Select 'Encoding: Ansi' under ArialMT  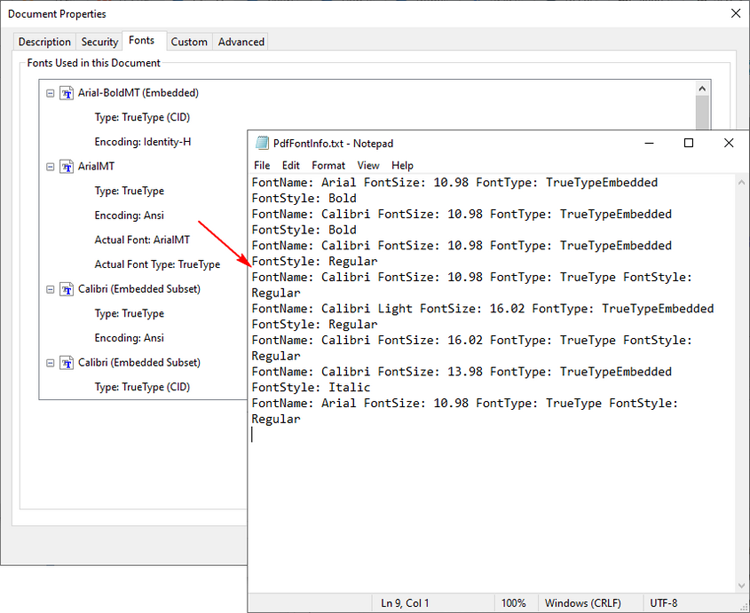point(129,216)
